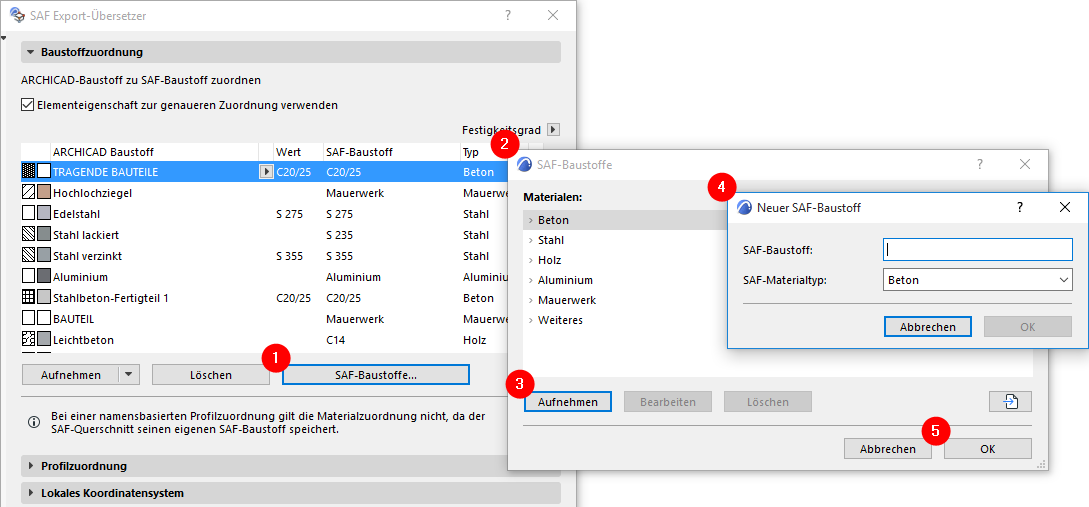Screen dimensions: 1089x507
Task: Click Löschen in the SAF Export-Übersetzer window
Action: pos(210,374)
